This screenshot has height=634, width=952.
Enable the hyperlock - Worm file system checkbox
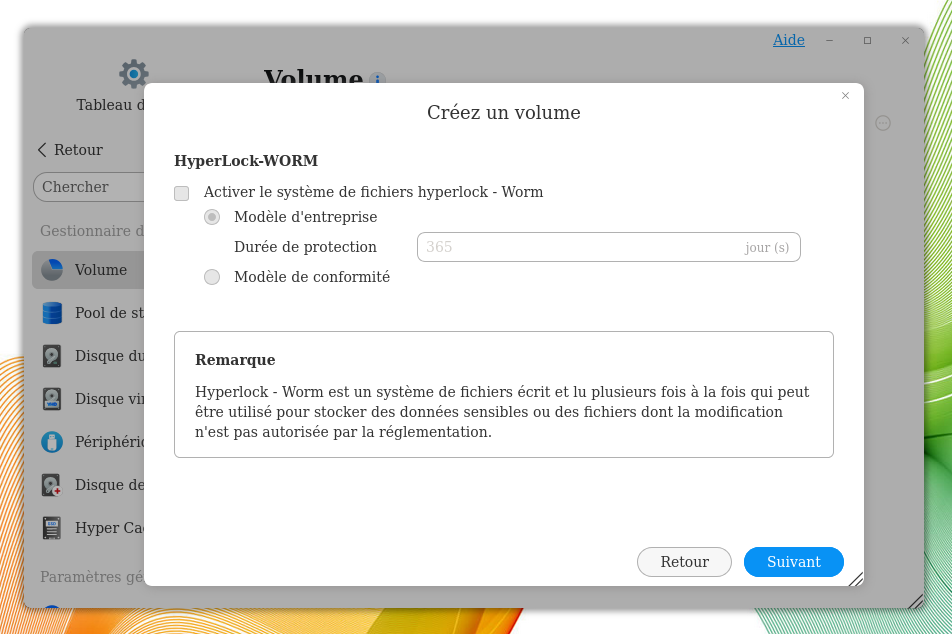click(182, 193)
